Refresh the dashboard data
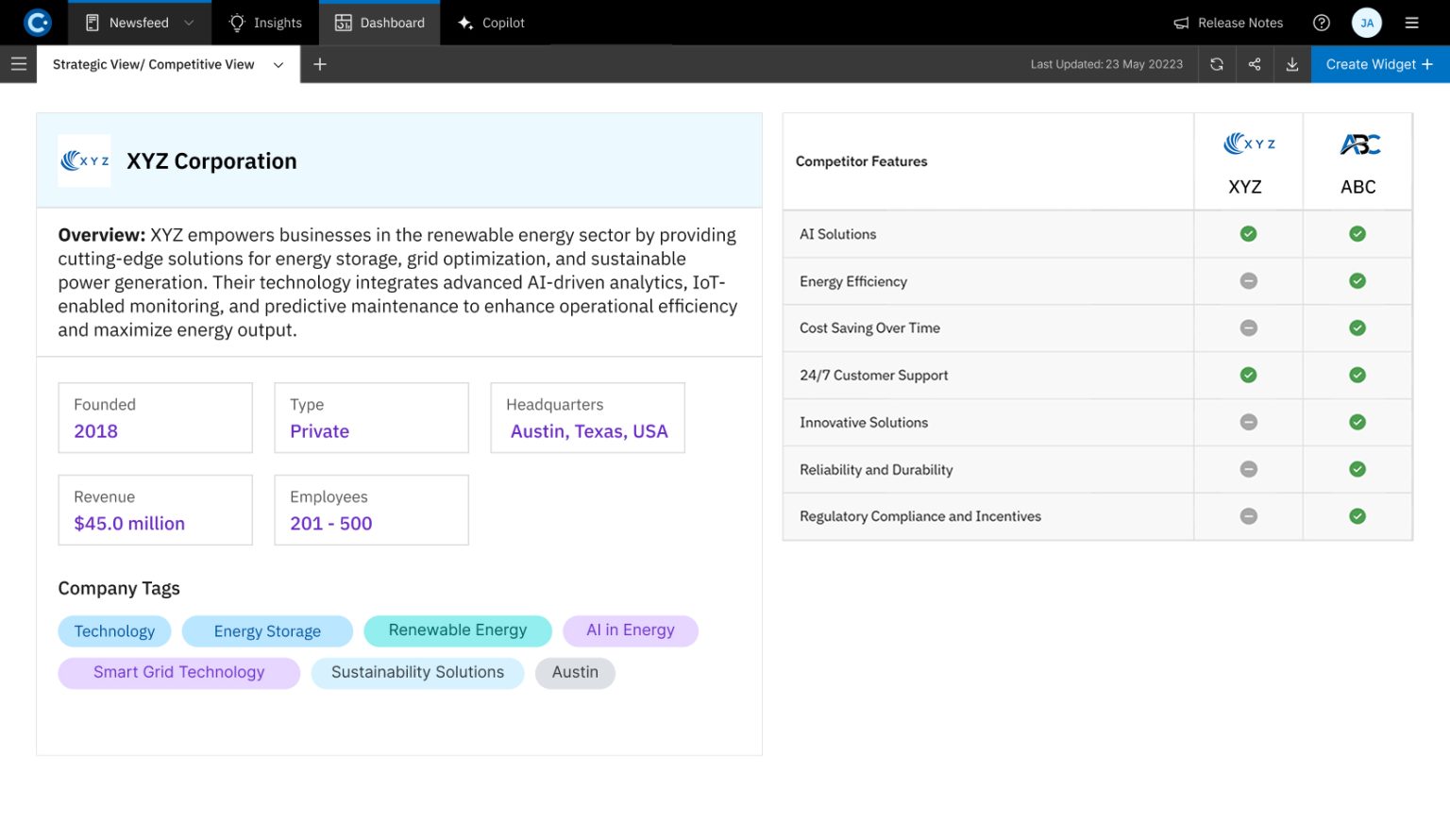Screen dimensions: 1450x840 point(1217,64)
